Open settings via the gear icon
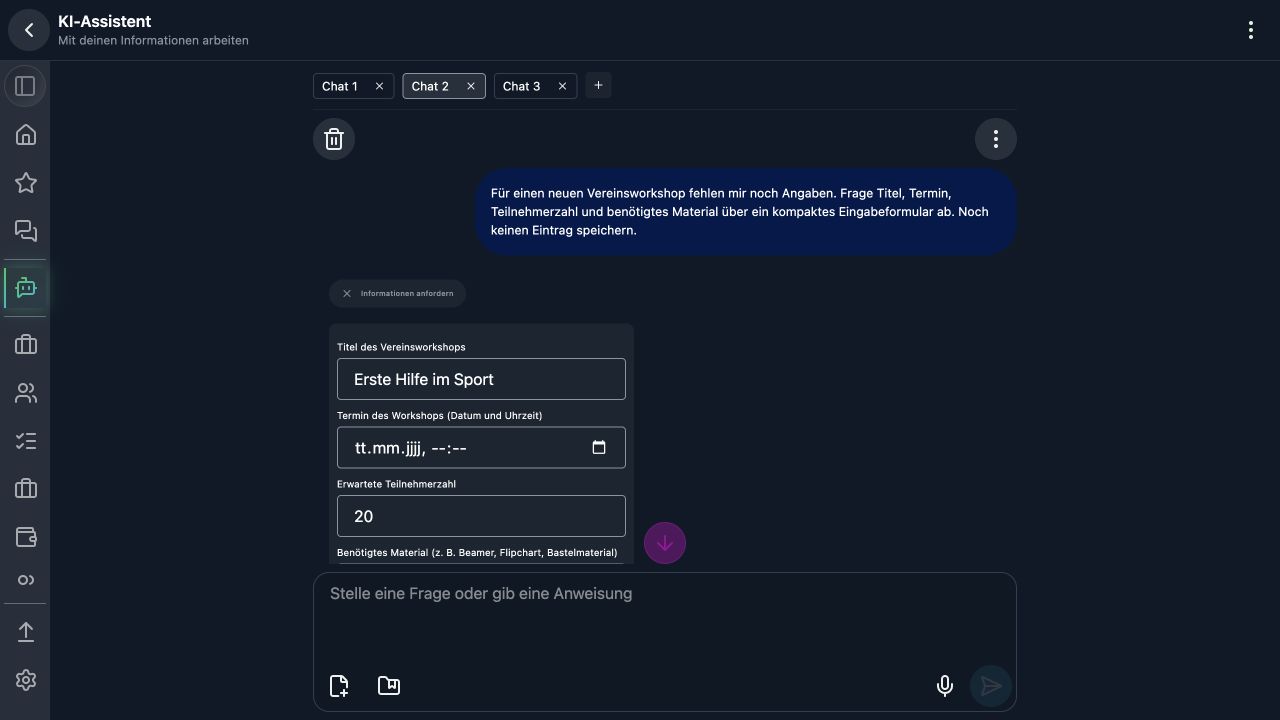Viewport: 1280px width, 720px height. pyautogui.click(x=26, y=680)
